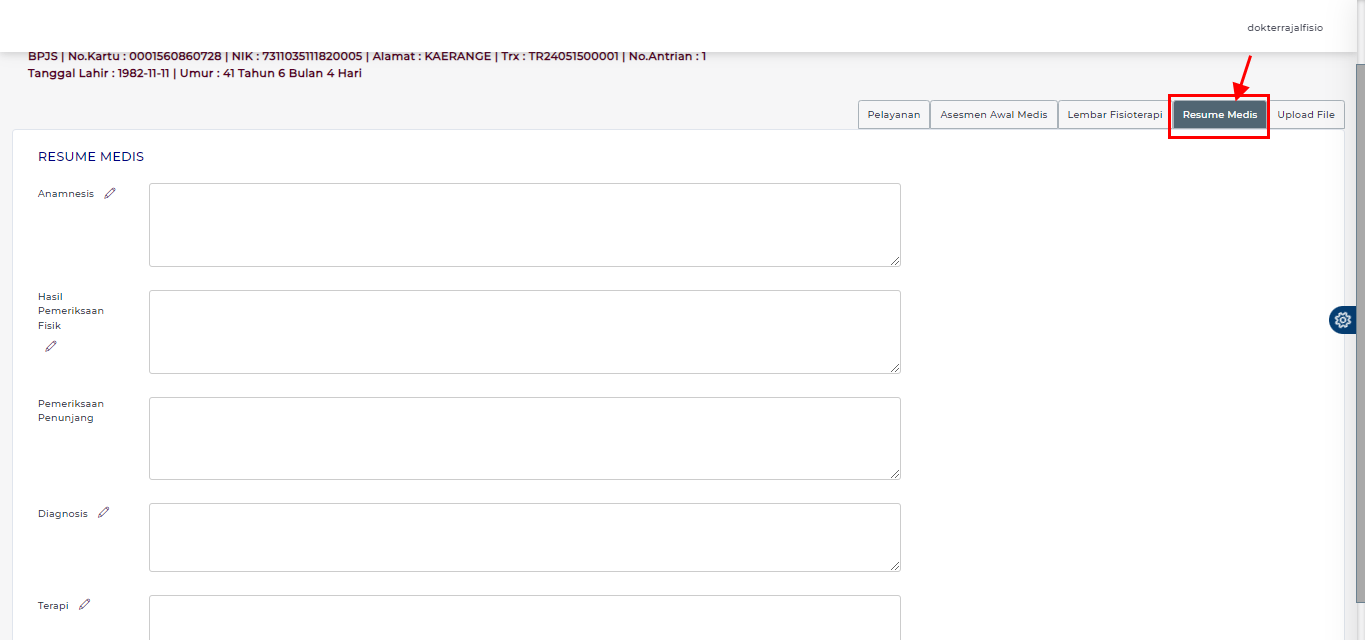
Task: Click the resize grip on Hasil Pemeriksaan Fisik box
Action: (895, 368)
